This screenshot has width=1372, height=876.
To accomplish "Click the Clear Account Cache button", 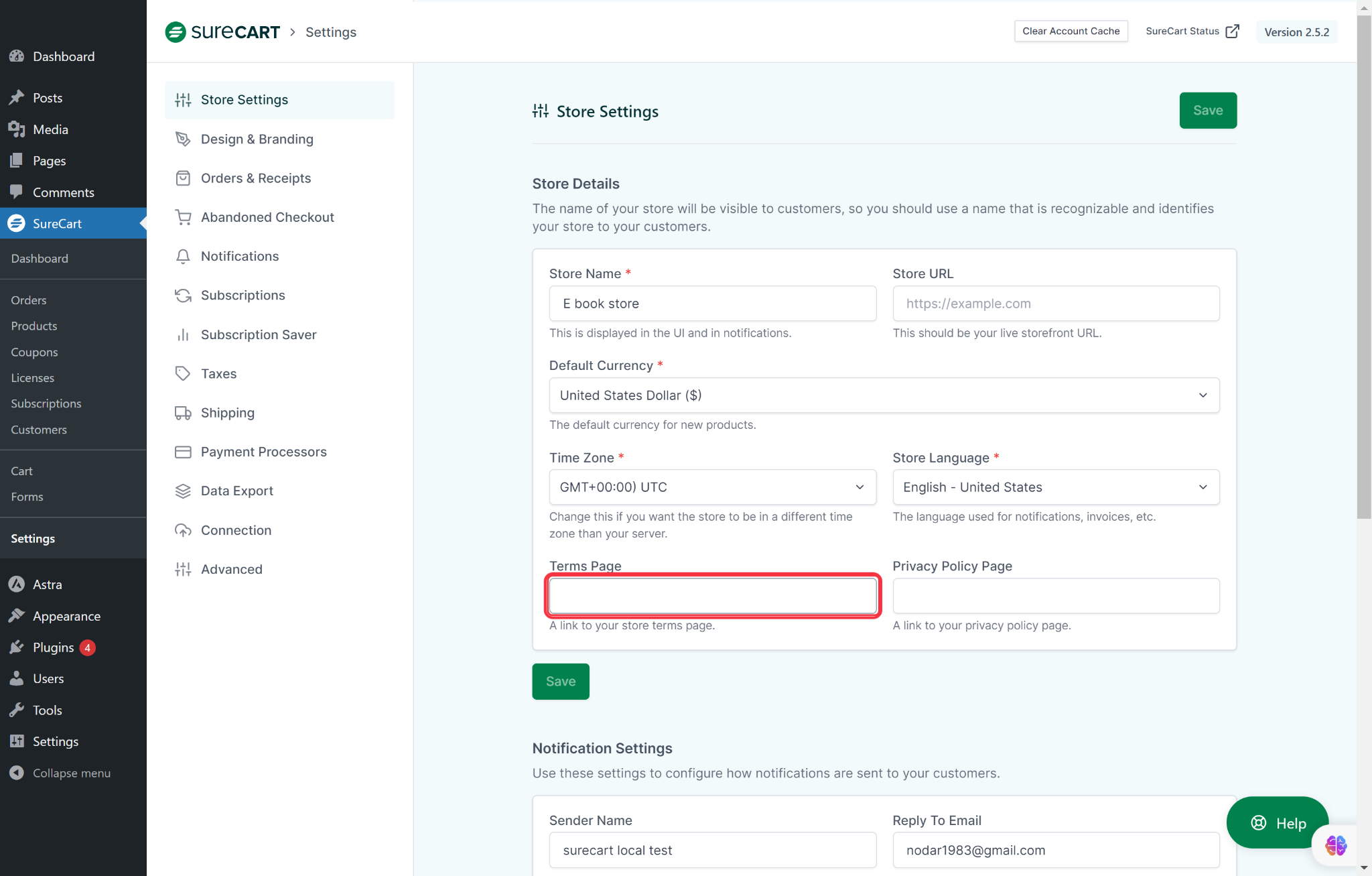I will coord(1071,32).
